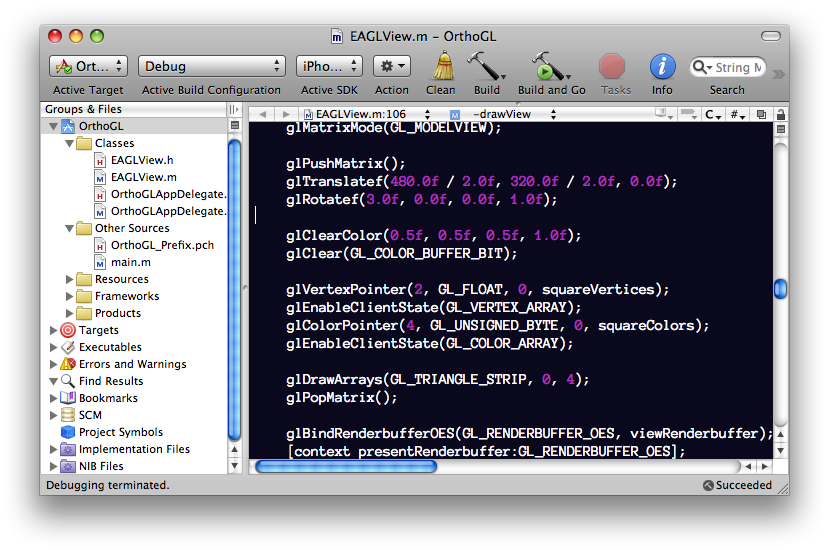The image size is (829, 550).
Task: Click the Build and Go icon
Action: coord(550,66)
